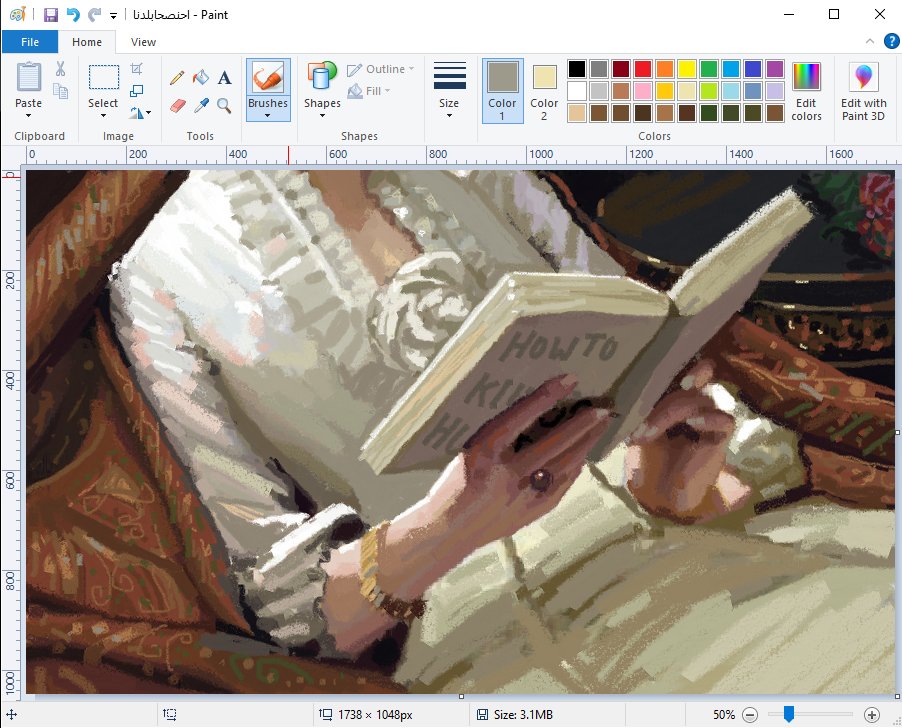Pick the turquoise blue color swatch
This screenshot has width=902, height=728.
[731, 69]
